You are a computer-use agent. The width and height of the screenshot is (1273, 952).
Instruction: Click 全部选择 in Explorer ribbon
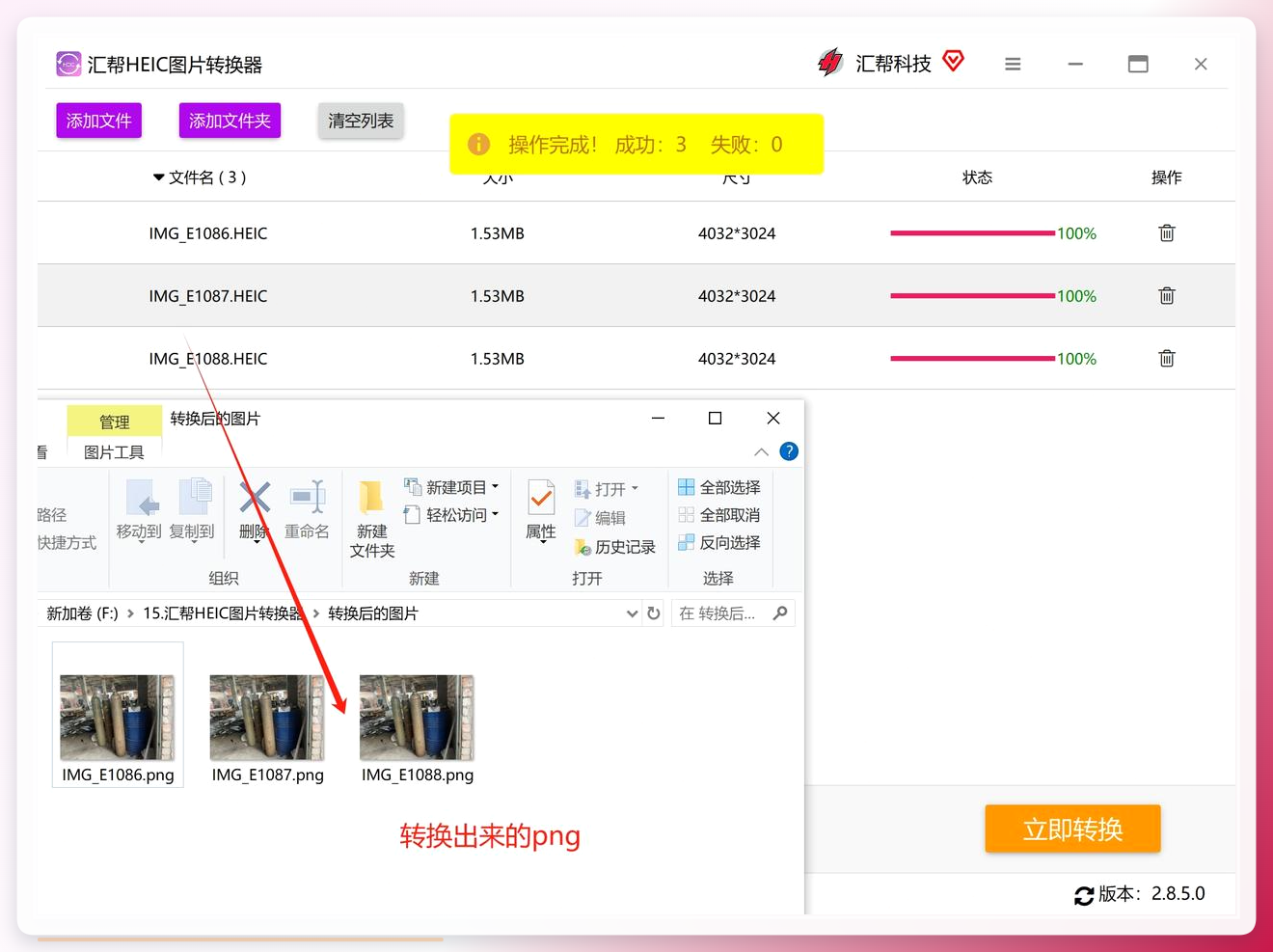[x=719, y=487]
